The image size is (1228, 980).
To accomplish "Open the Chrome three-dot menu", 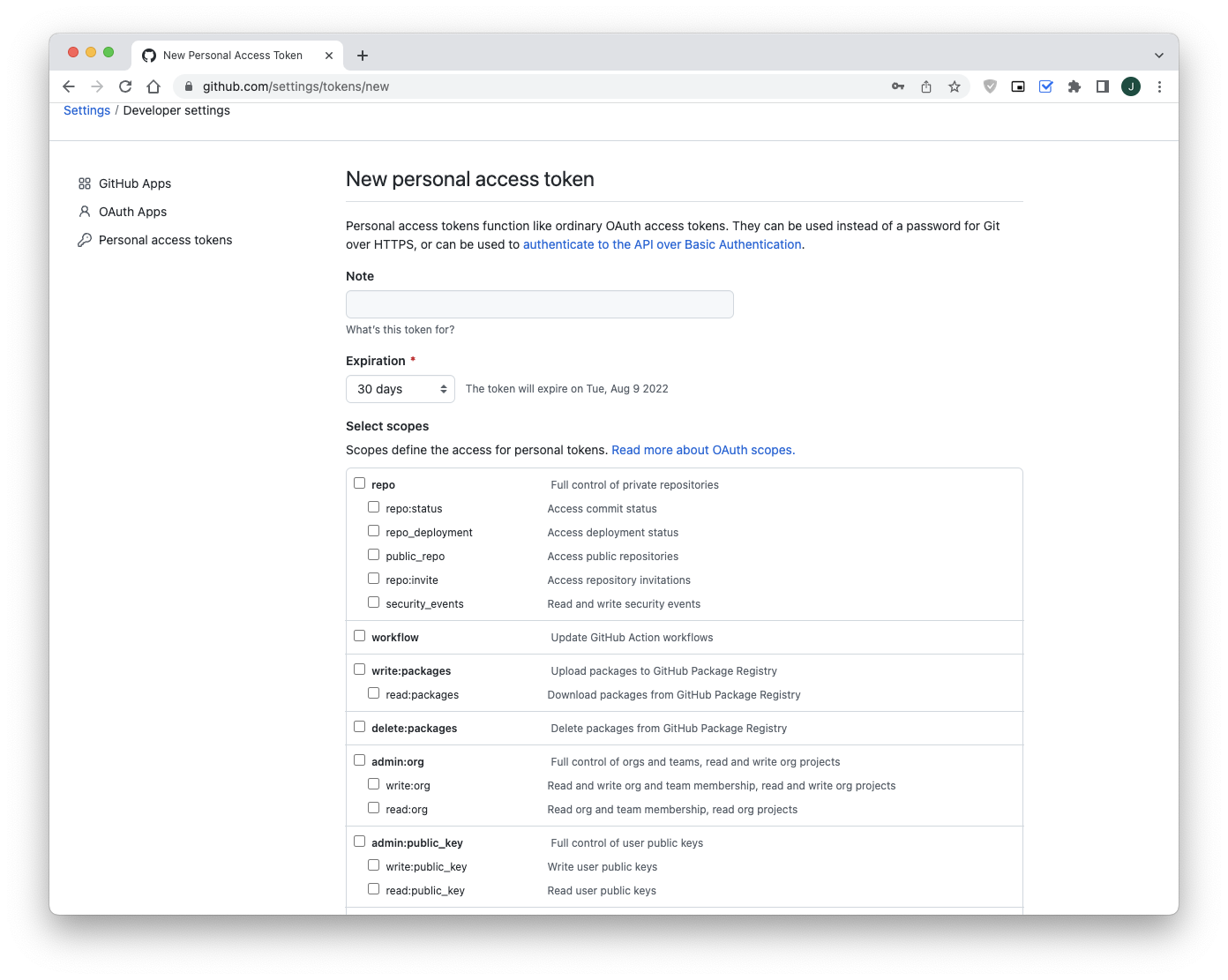I will coord(1159,86).
